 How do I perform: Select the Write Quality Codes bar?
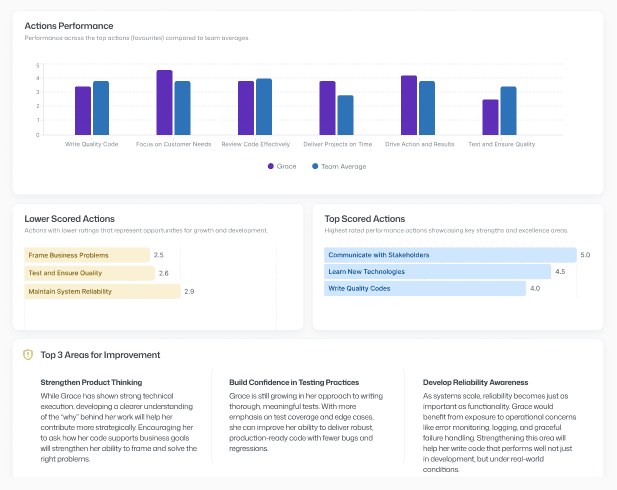[x=425, y=288]
